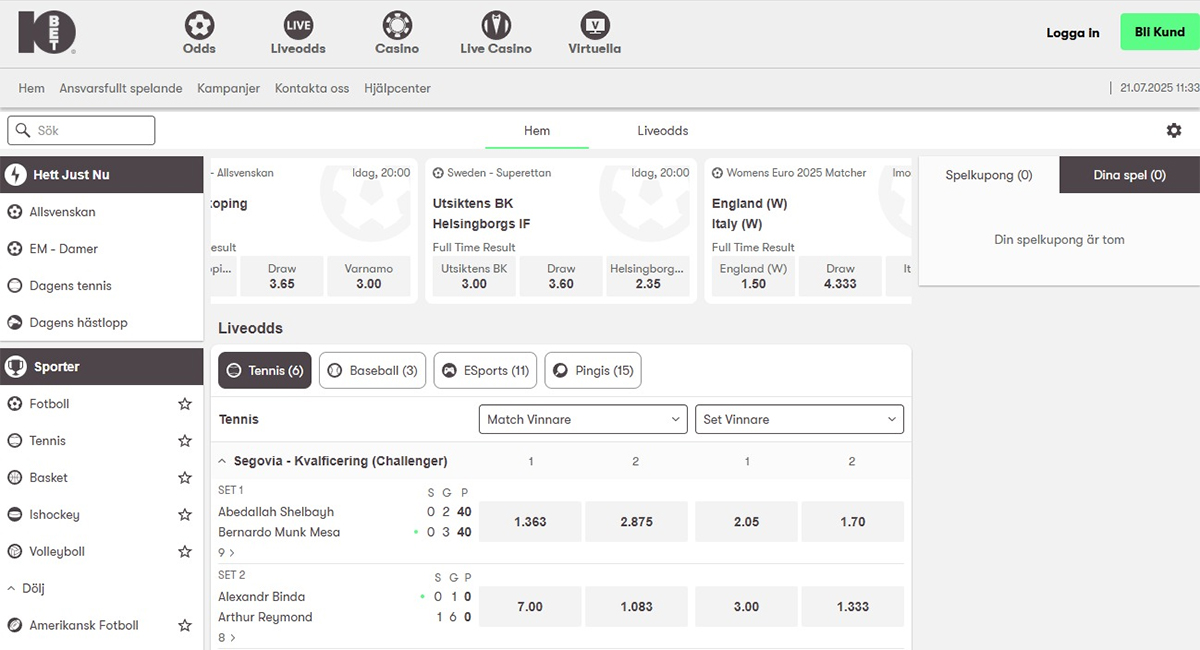Screen dimensions: 1200x650
Task: Select odds 1.083 for Arthur Reymond
Action: (637, 607)
